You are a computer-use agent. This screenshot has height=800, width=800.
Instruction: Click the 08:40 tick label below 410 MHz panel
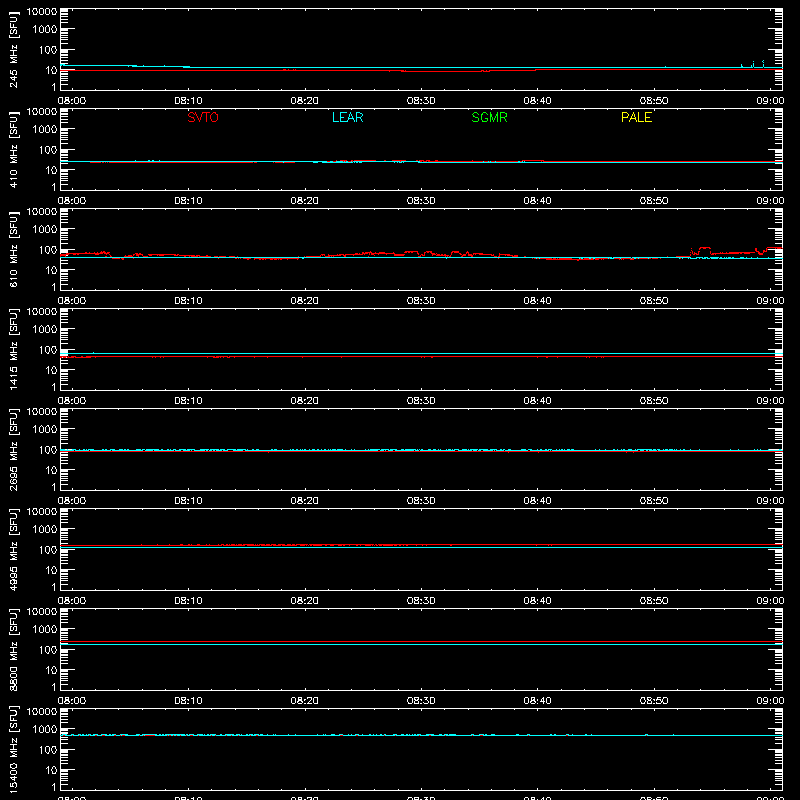[x=537, y=201]
